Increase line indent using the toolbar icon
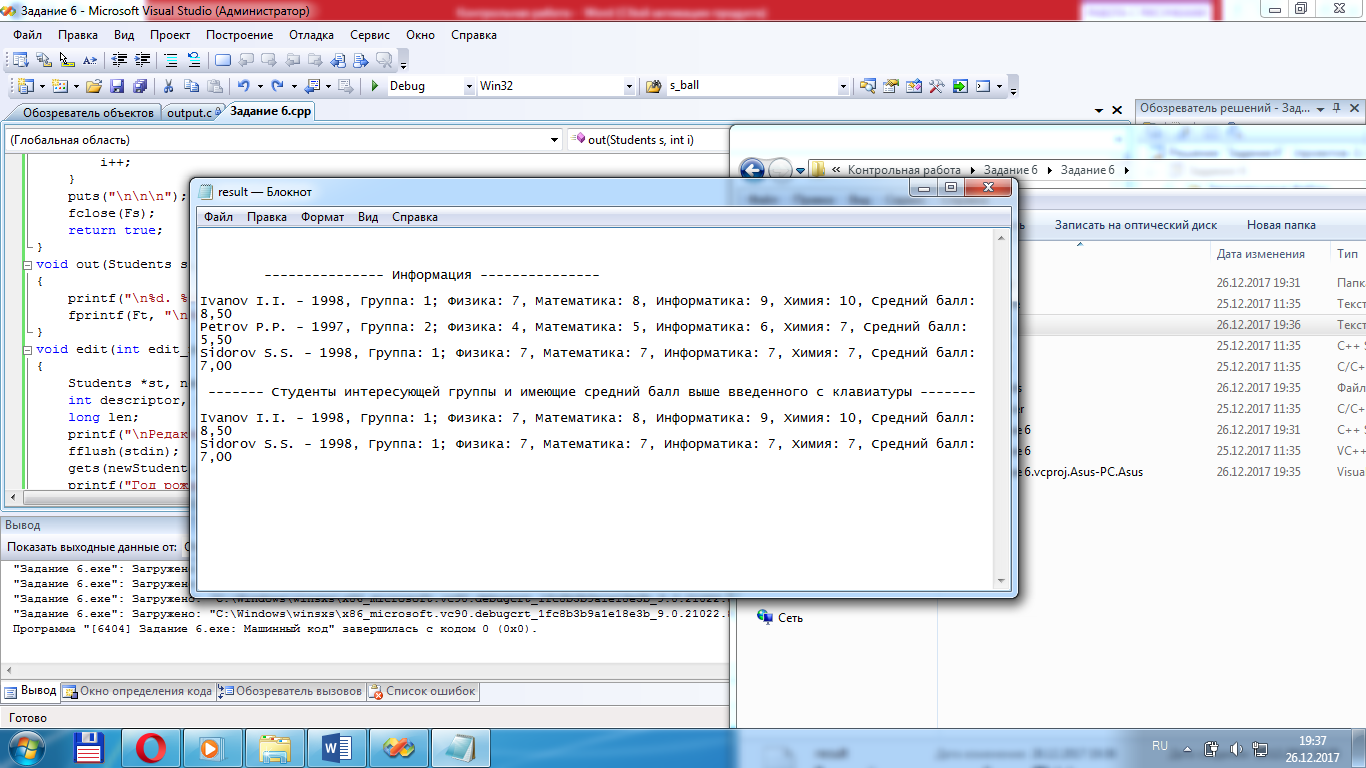The height and width of the screenshot is (768, 1366). click(x=142, y=60)
